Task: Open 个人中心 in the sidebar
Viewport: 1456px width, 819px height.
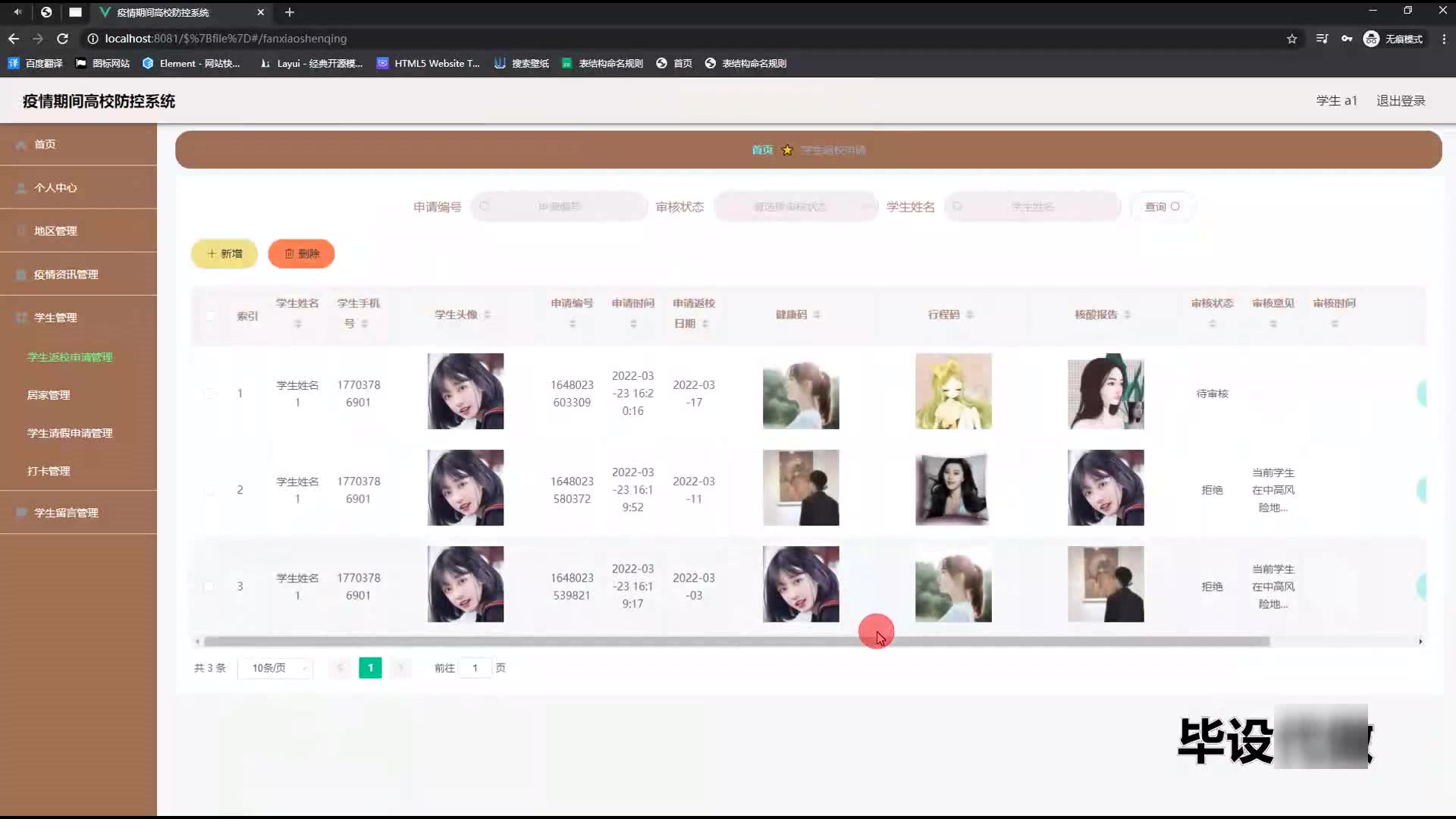Action: pos(79,187)
